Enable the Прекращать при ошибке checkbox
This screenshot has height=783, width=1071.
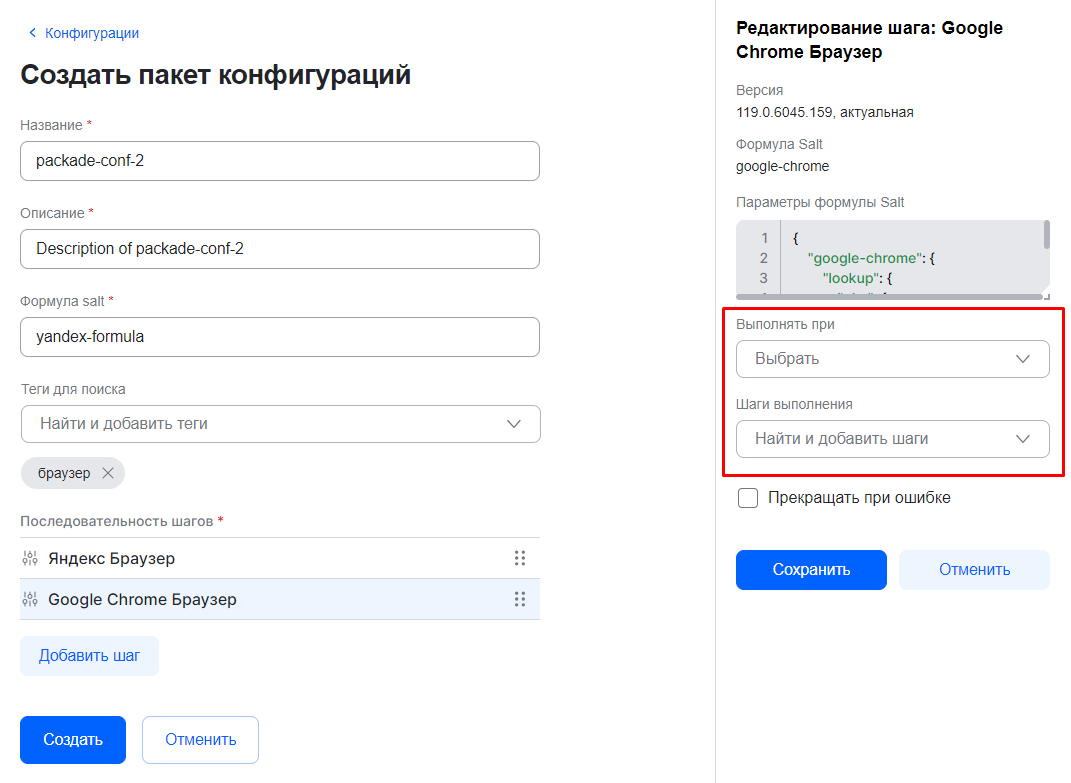tap(747, 498)
